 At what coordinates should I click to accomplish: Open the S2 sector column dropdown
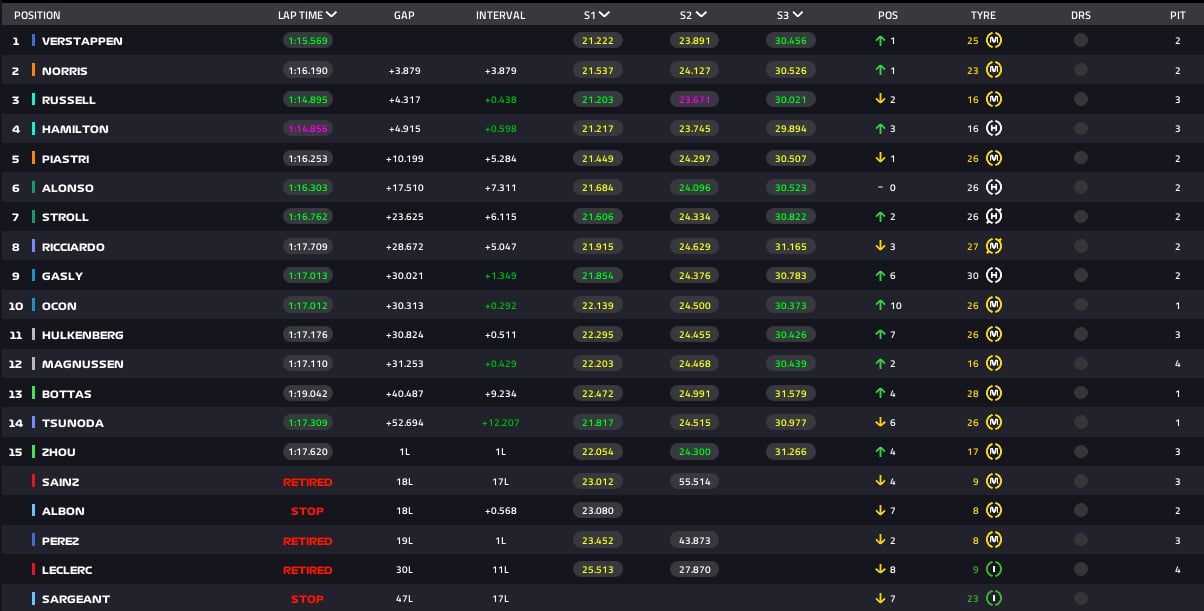coord(701,15)
